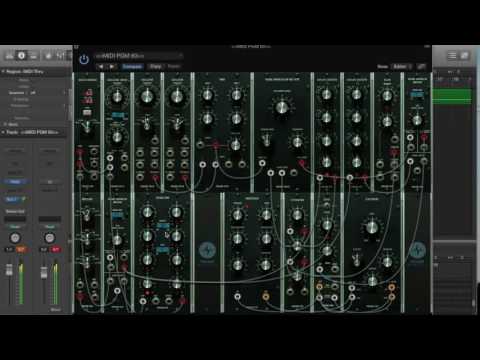Click the link icon in plug-in header

pyautogui.click(x=421, y=66)
